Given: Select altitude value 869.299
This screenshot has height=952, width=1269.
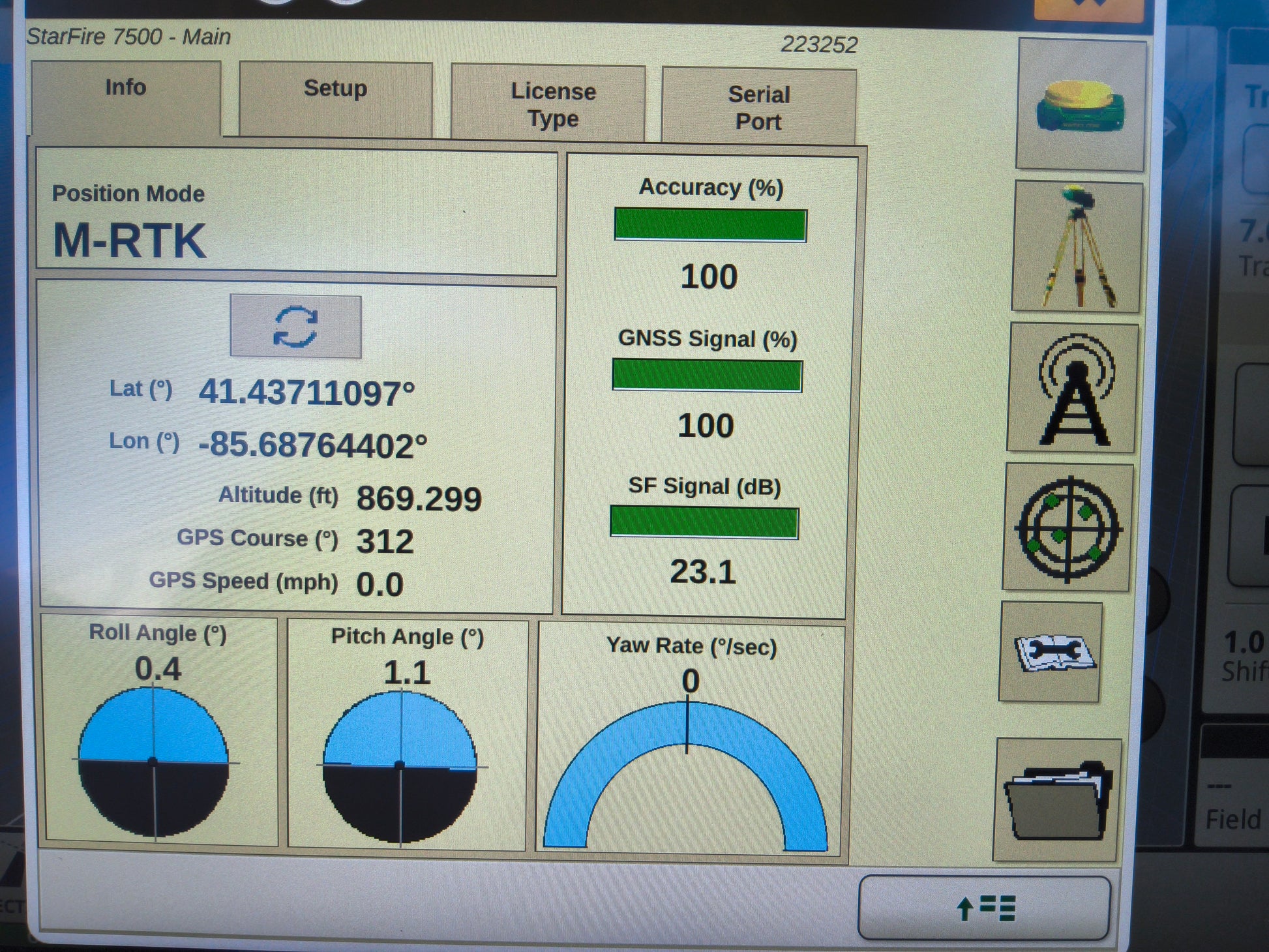Looking at the screenshot, I should coord(419,499).
